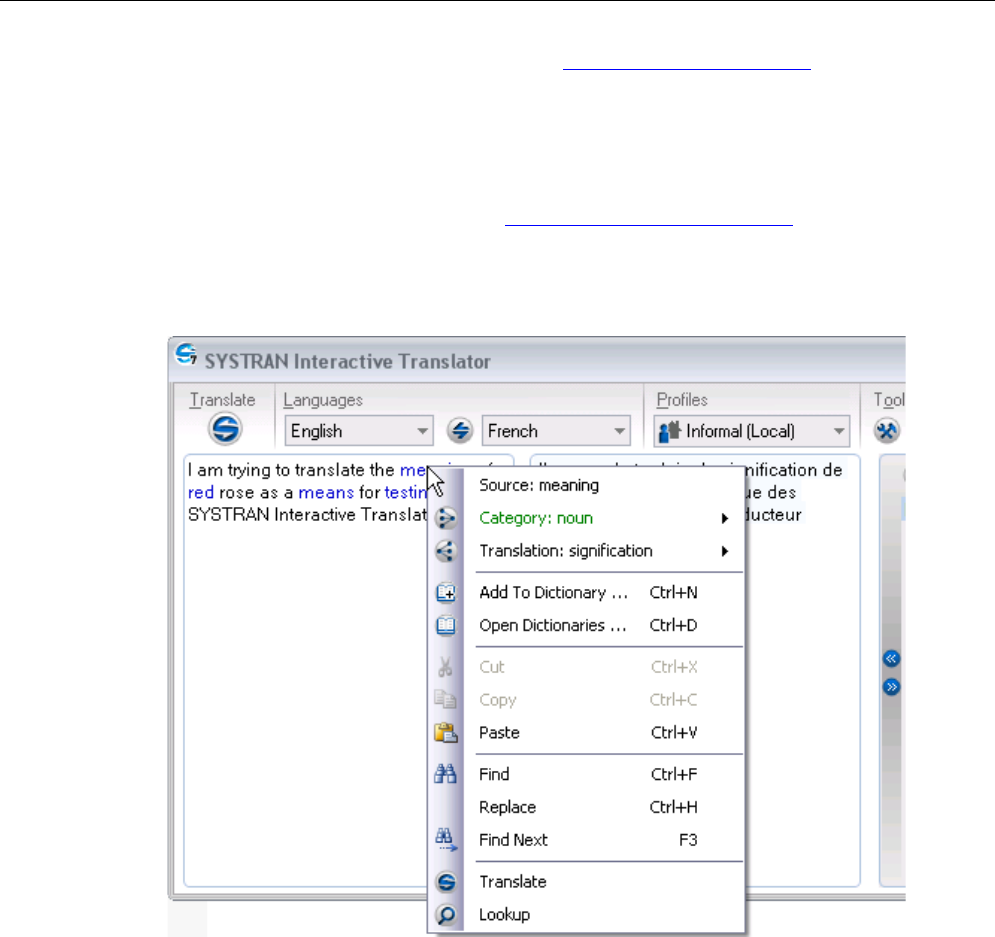Click the double right arrow panel button
995x937 pixels.
(891, 687)
